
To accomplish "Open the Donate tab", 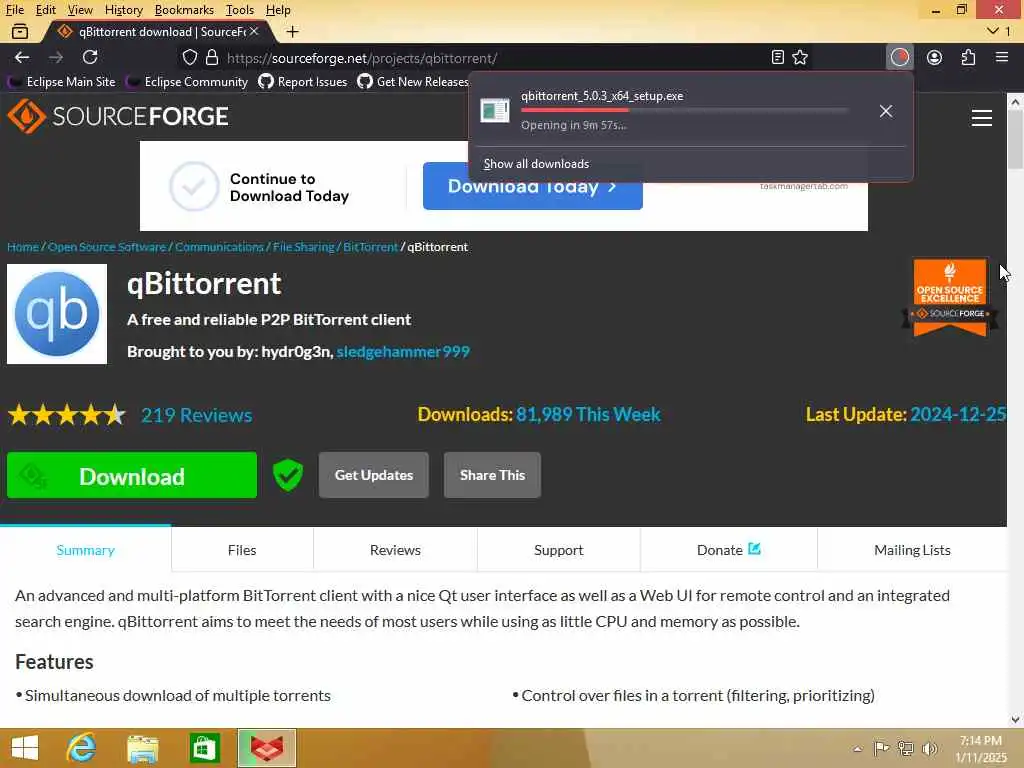I will [x=729, y=550].
